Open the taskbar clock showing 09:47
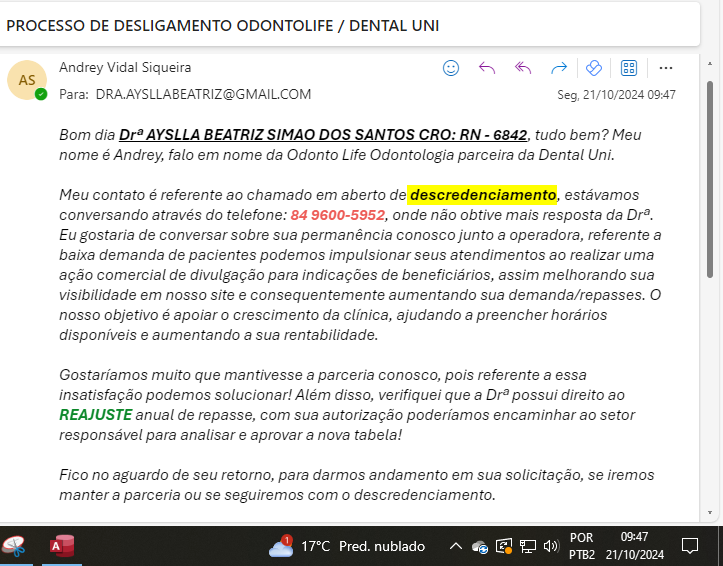 point(634,546)
